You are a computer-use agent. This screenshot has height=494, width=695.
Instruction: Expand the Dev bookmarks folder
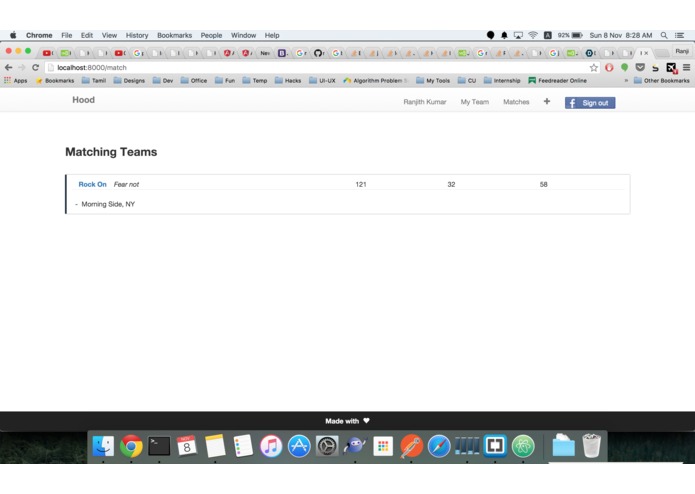click(163, 80)
